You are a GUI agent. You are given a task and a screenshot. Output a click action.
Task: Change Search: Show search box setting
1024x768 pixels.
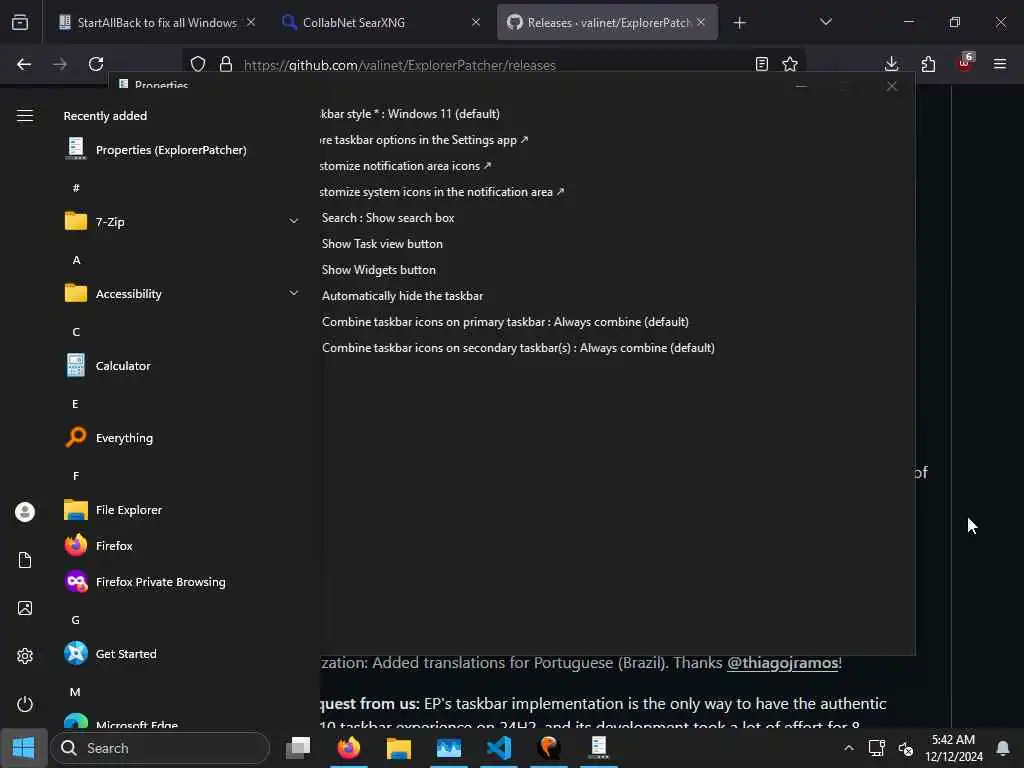pos(388,218)
